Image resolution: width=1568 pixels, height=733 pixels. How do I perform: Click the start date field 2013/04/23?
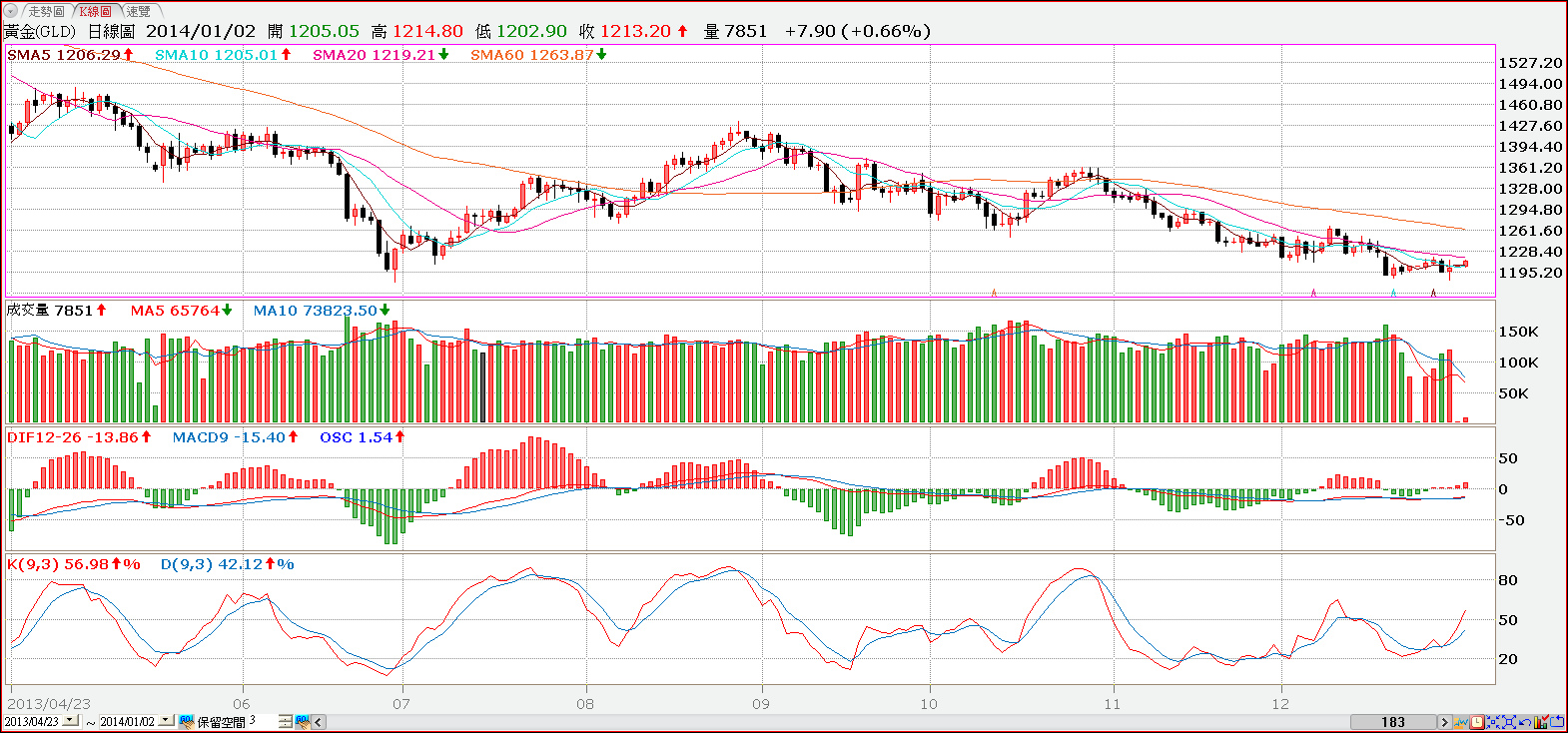[32, 722]
